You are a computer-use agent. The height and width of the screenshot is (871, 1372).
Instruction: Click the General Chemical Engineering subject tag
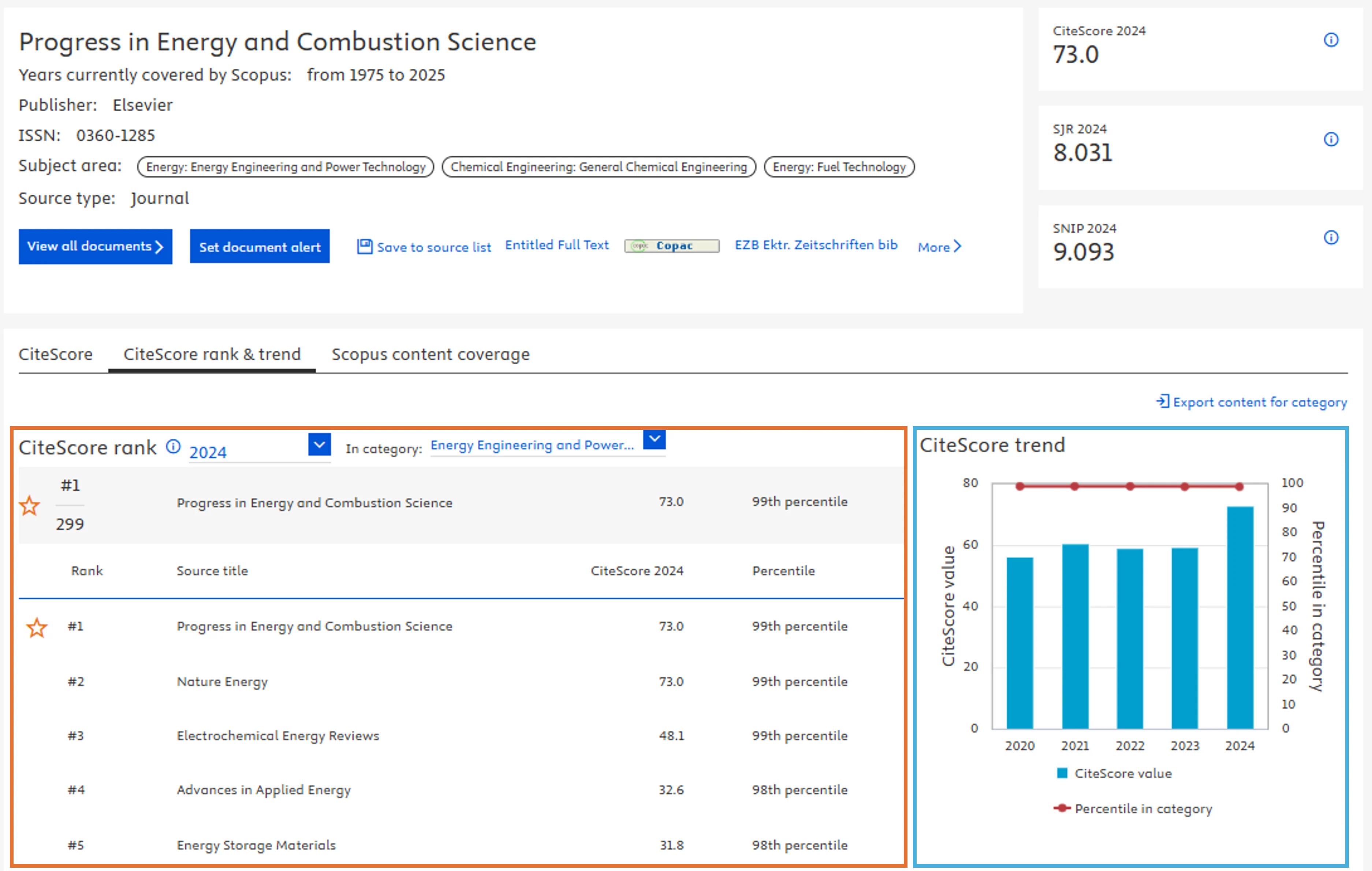[599, 167]
